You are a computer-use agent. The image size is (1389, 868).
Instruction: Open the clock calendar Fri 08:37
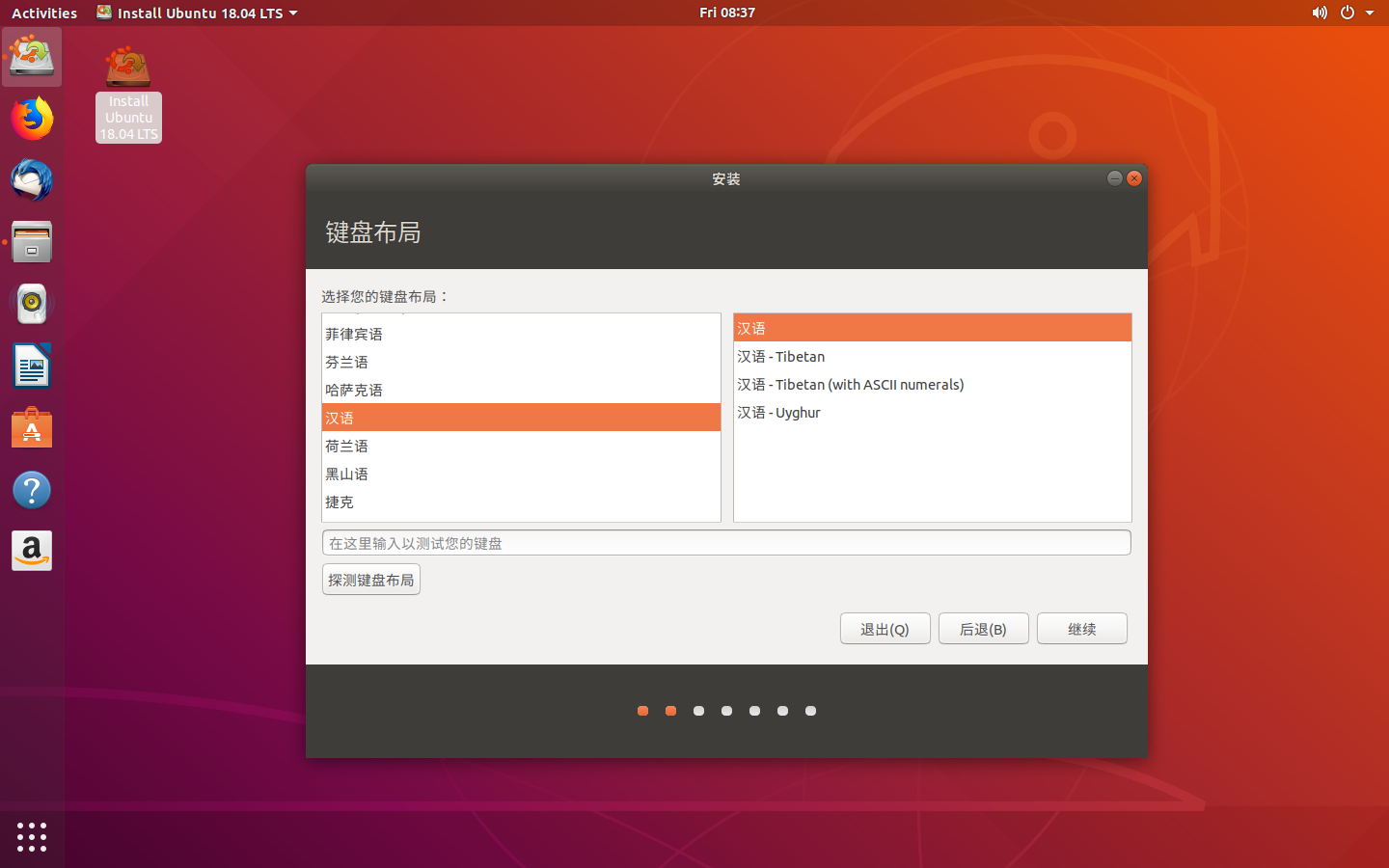(x=727, y=13)
